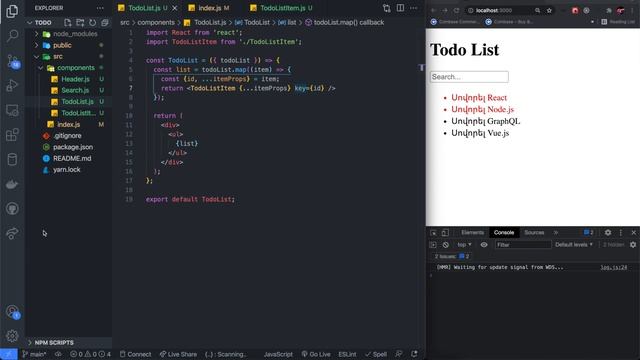Open Explorer more actions ellipsis
This screenshot has width=640, height=360.
100,8
